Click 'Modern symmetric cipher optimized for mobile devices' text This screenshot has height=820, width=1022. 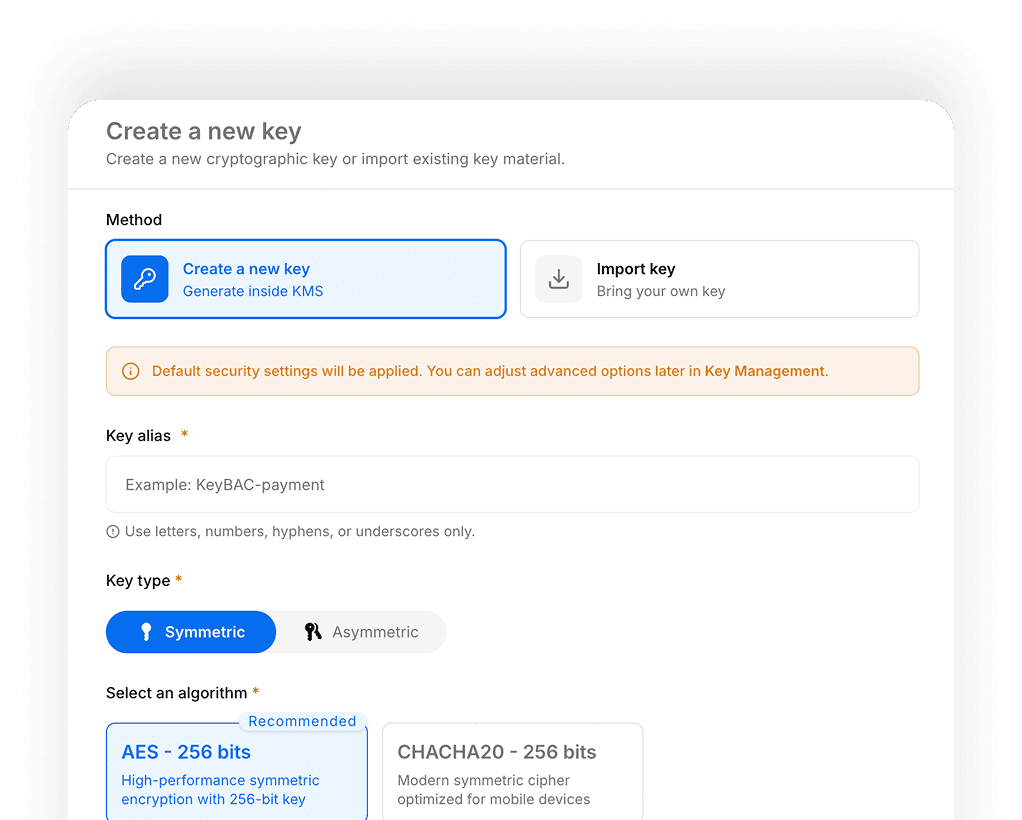493,790
